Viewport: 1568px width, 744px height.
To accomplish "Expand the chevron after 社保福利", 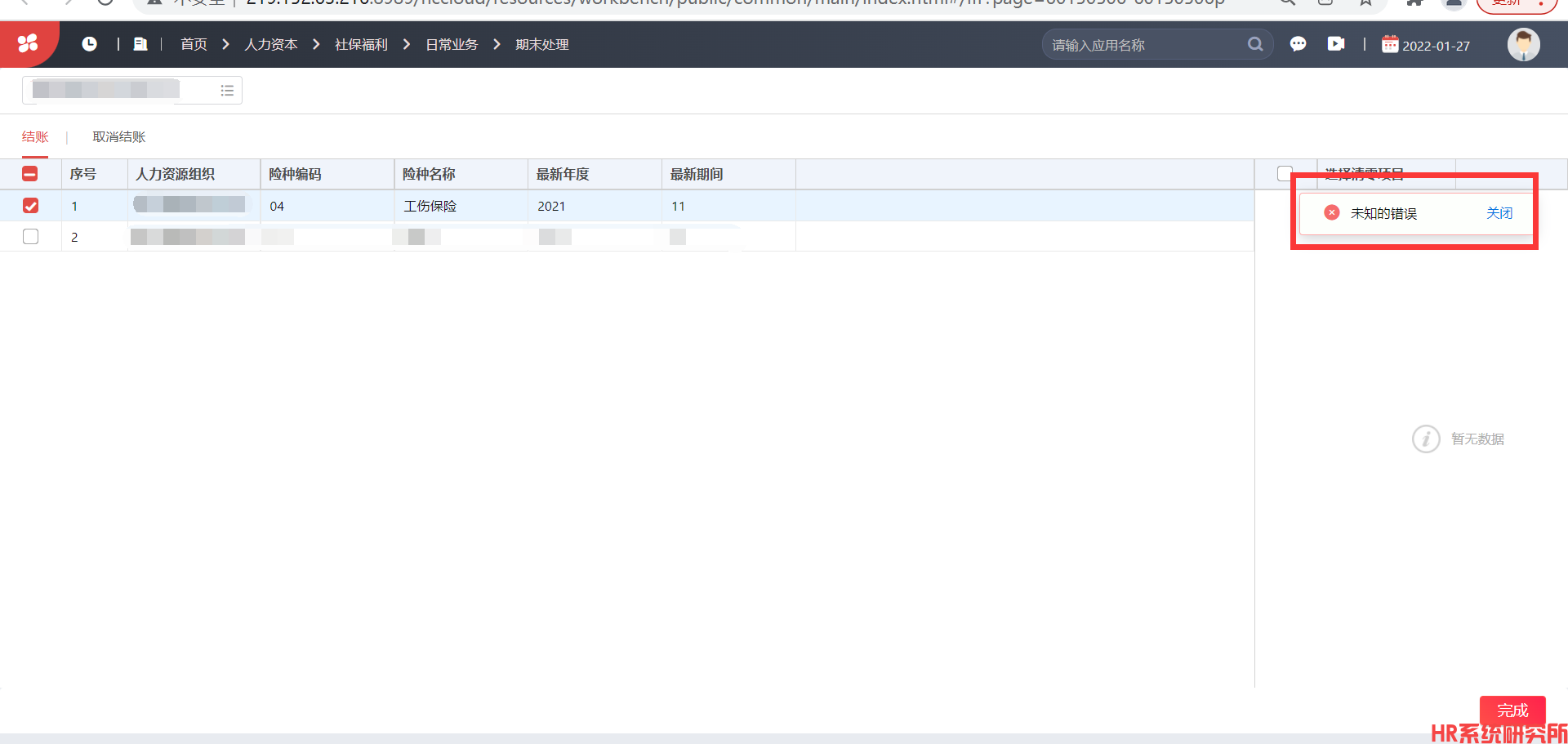I will pos(407,44).
